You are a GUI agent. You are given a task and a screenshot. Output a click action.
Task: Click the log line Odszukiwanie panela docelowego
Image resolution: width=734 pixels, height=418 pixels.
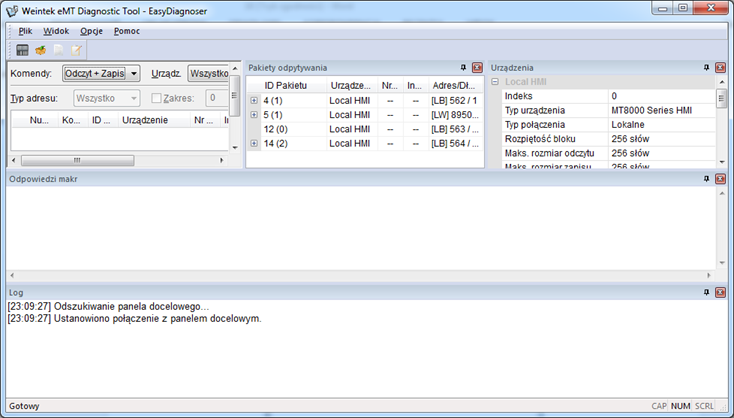coord(108,307)
